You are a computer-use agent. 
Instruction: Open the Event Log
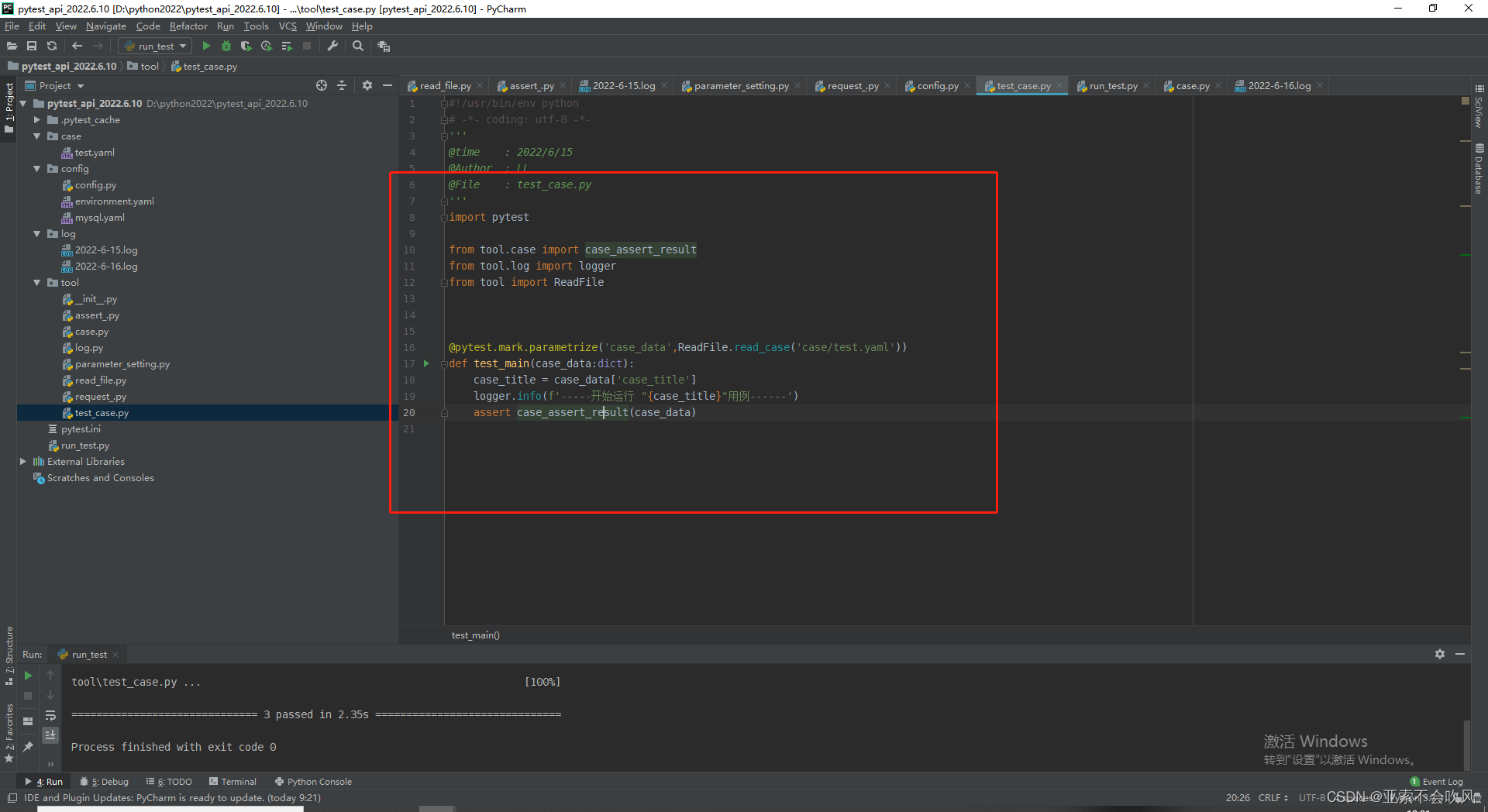pos(1436,782)
